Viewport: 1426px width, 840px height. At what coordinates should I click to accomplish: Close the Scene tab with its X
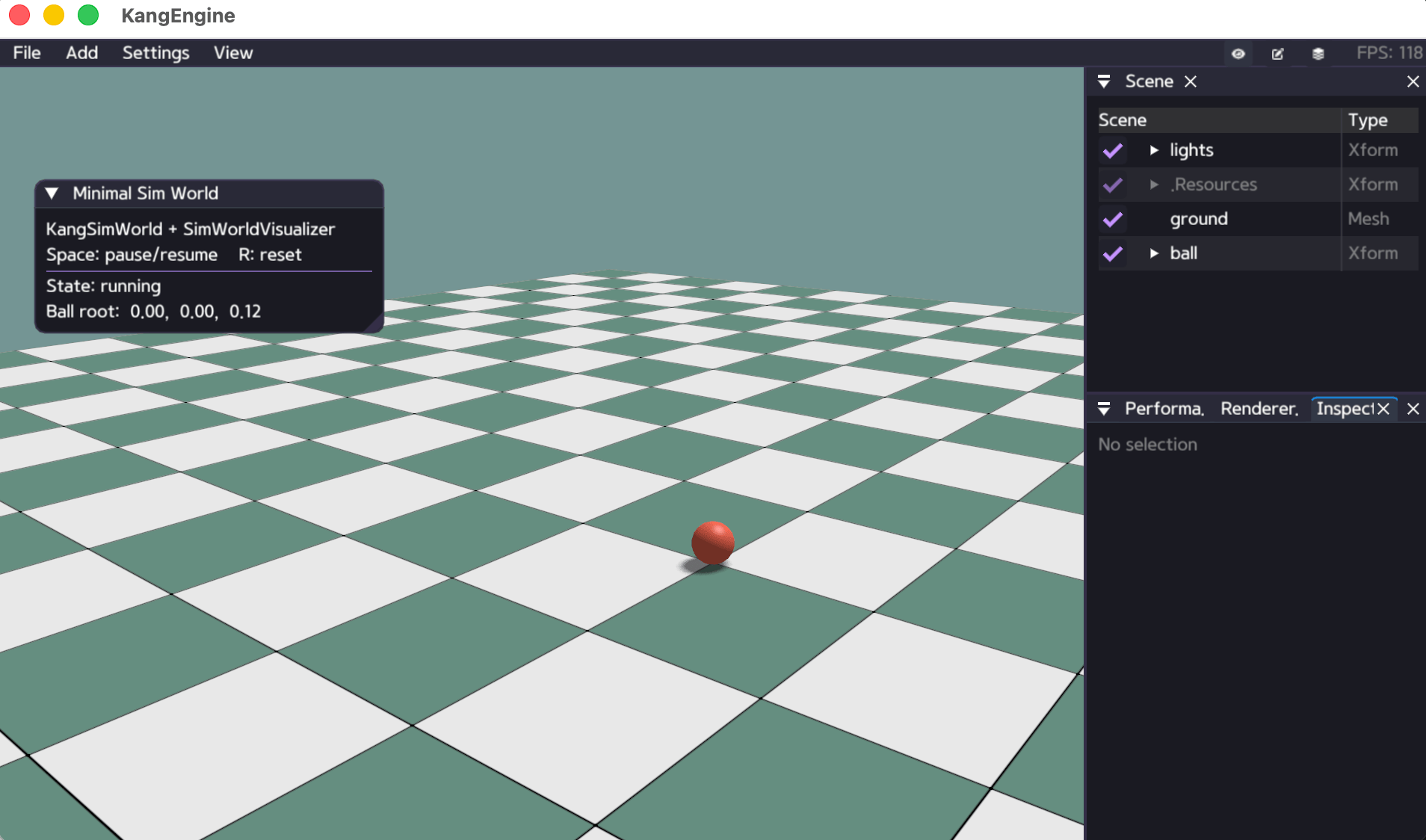click(1191, 81)
